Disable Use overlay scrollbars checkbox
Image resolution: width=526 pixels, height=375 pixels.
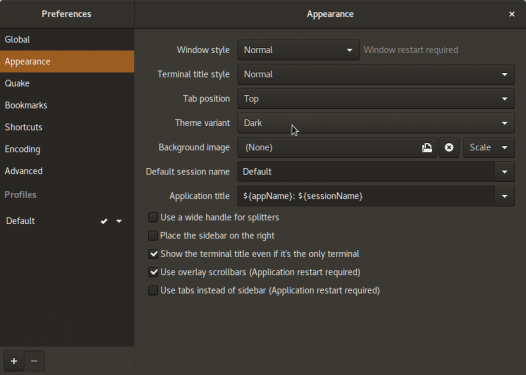153,272
